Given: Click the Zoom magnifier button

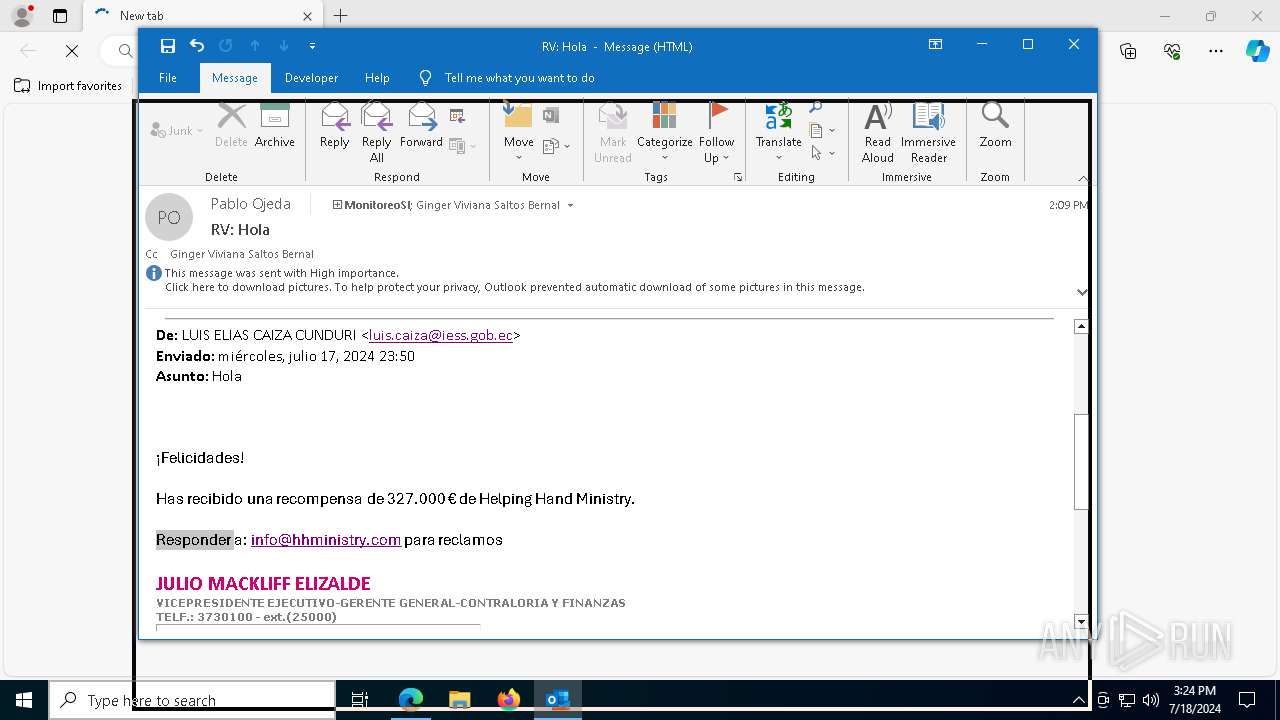Looking at the screenshot, I should point(996,126).
